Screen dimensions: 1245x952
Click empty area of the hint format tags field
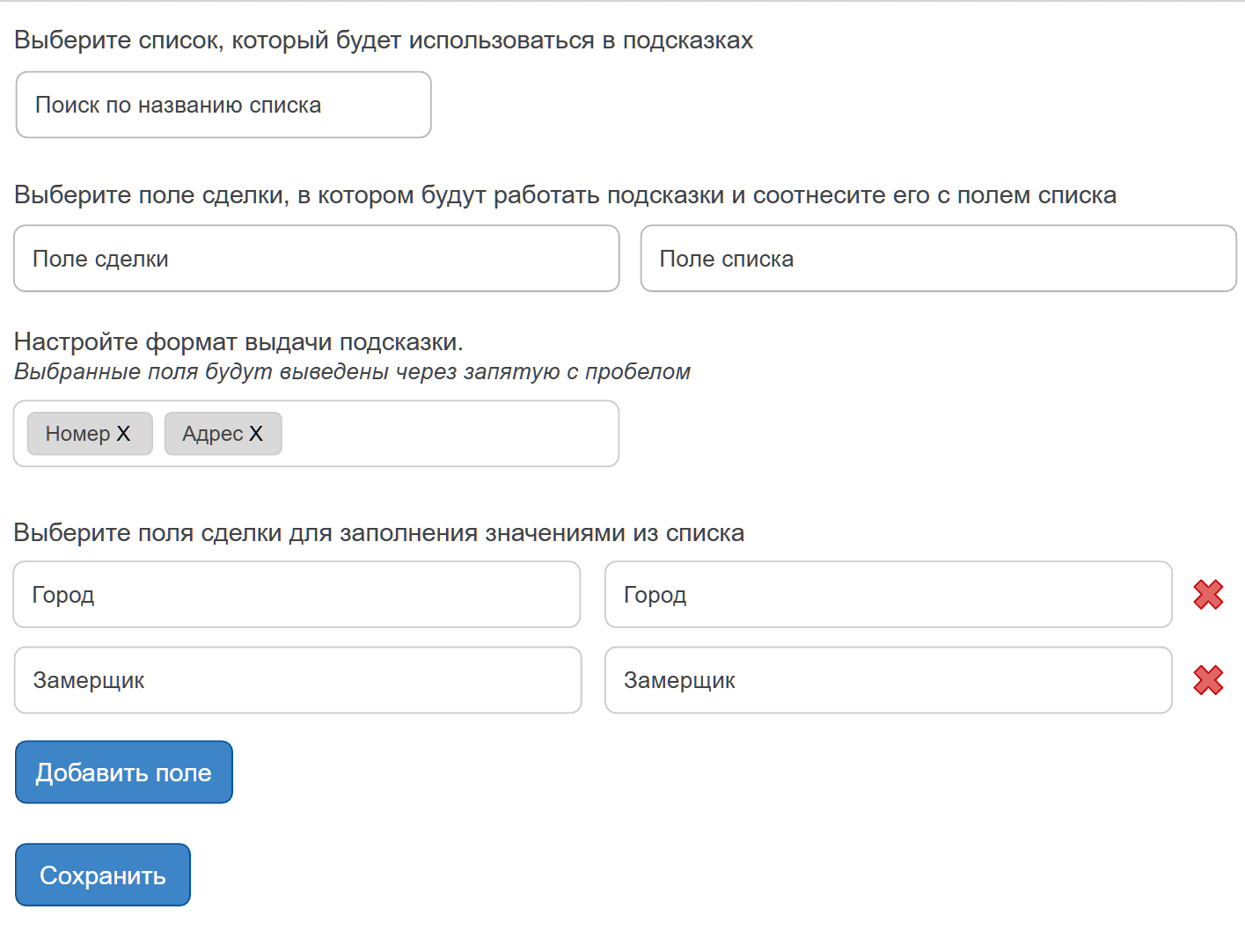tap(449, 434)
